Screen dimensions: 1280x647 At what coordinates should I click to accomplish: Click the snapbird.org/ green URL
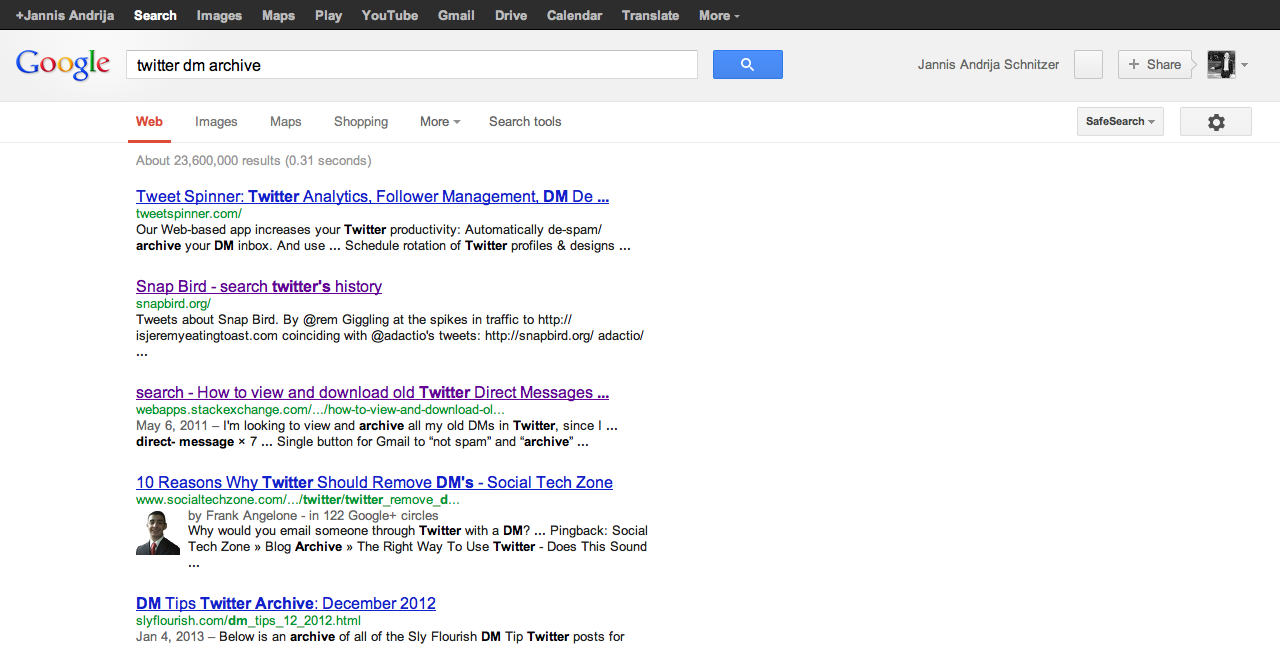[173, 303]
